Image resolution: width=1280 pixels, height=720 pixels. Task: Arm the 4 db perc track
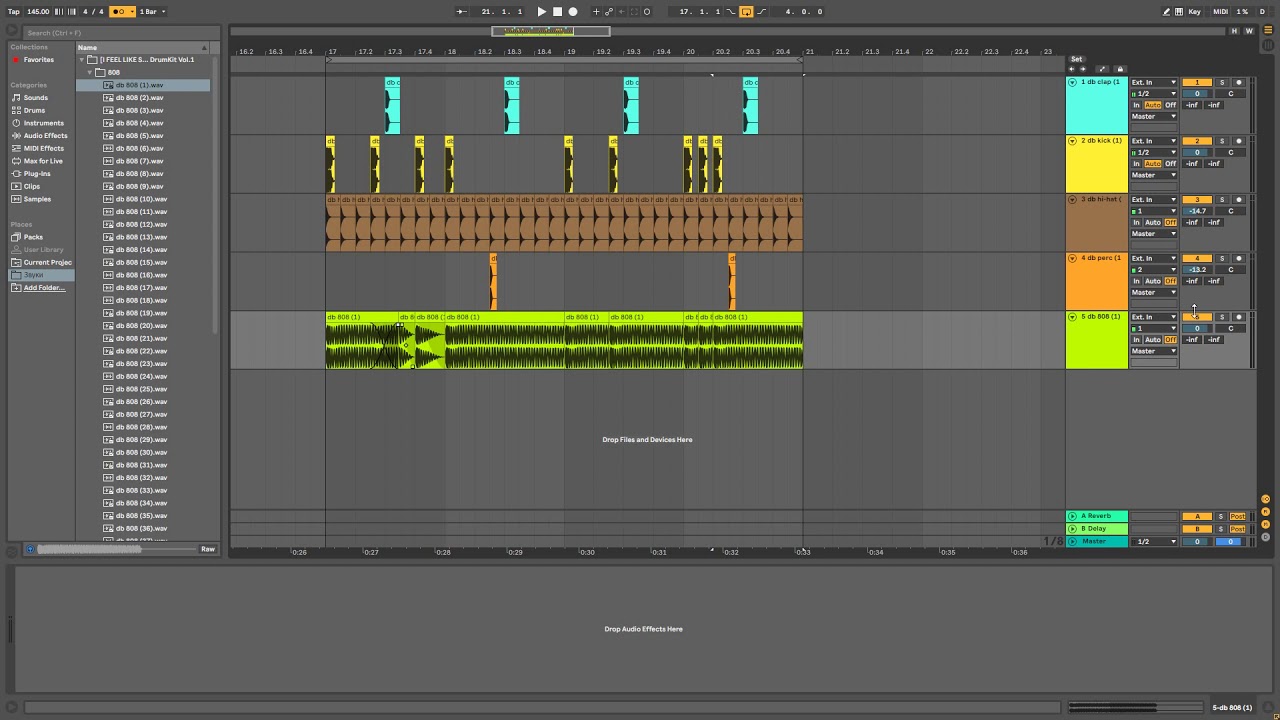pyautogui.click(x=1238, y=258)
